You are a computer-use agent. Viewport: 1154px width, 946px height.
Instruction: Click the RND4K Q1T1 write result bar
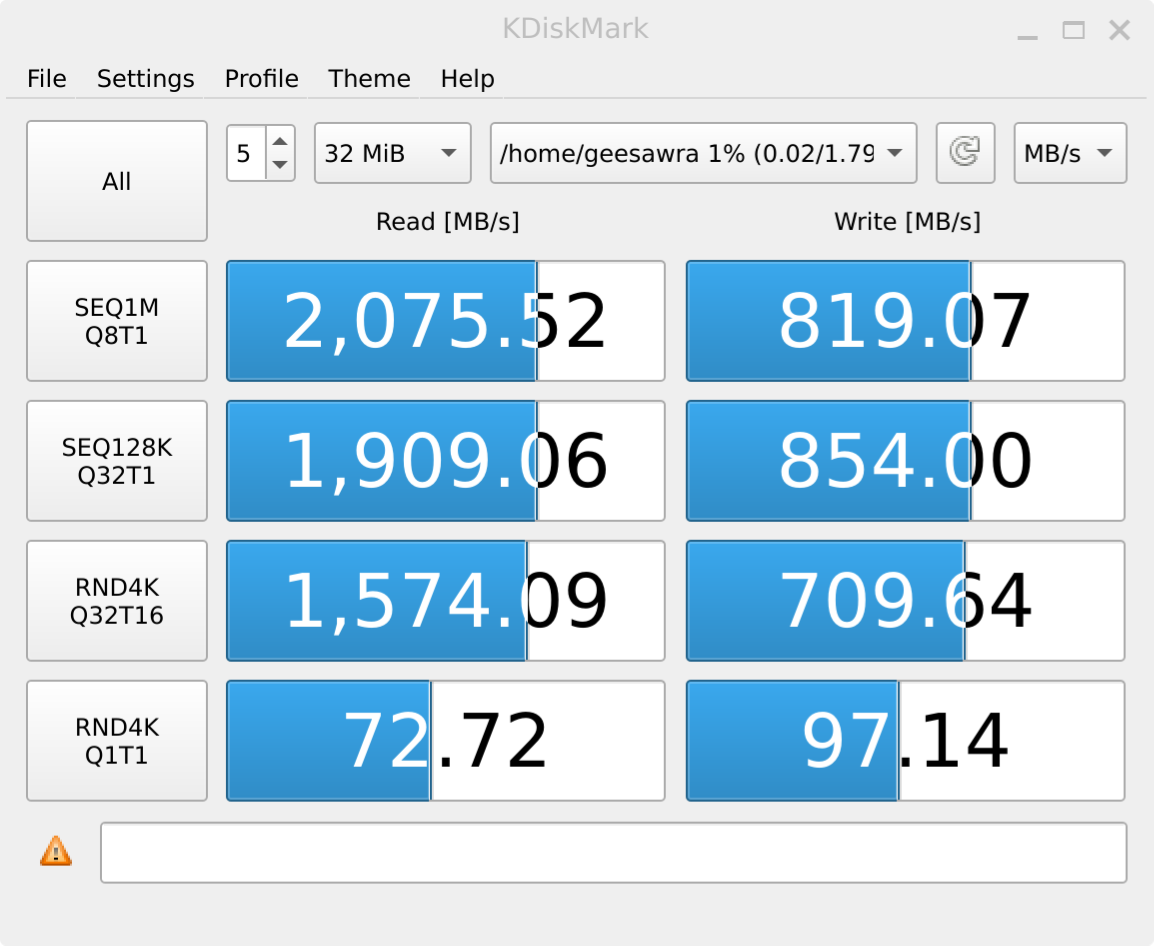coord(905,741)
